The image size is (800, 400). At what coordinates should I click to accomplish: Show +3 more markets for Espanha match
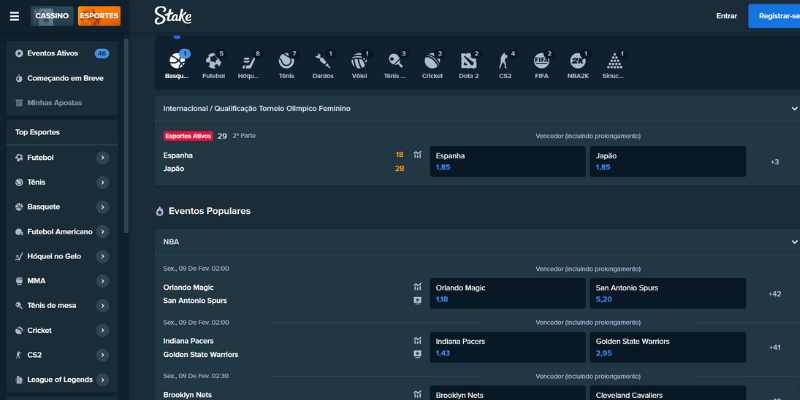(x=774, y=162)
